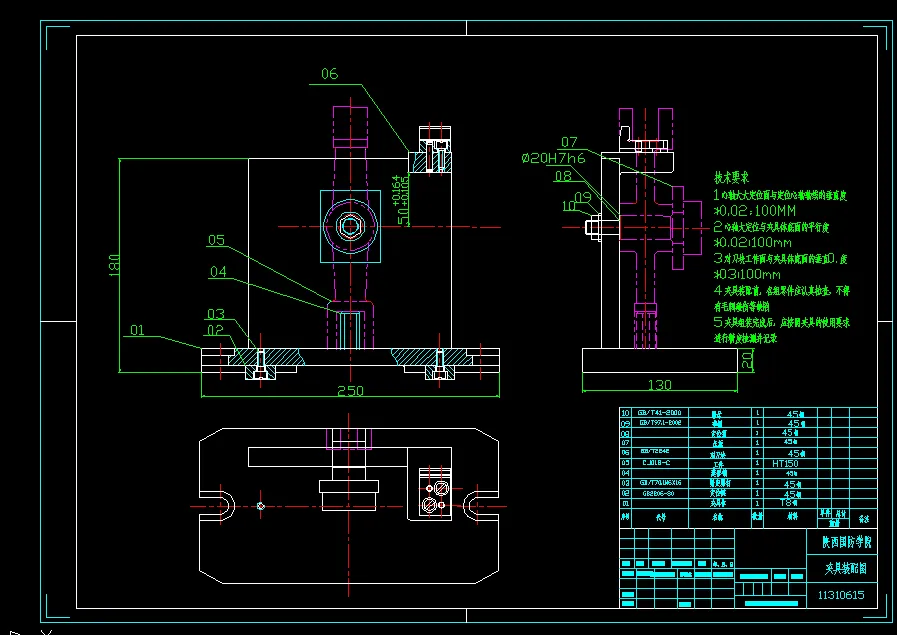897x635 pixels.
Task: Select the balloon label 08 in side view
Action: point(563,176)
